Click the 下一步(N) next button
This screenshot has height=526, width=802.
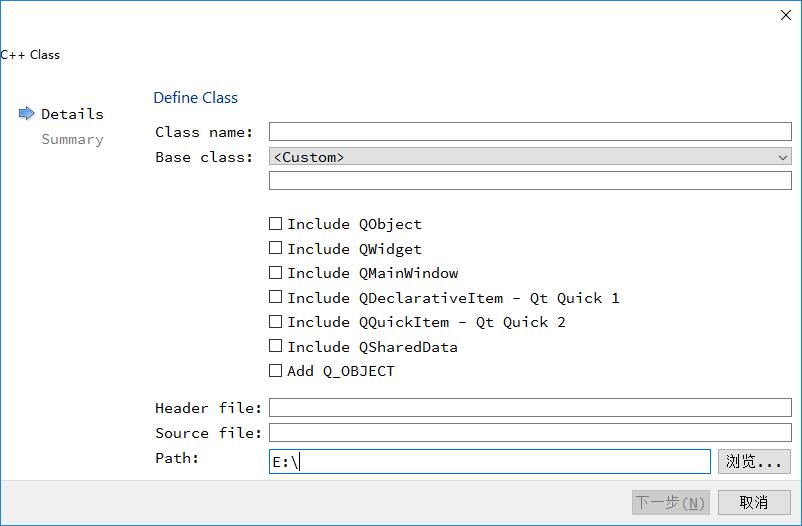(x=670, y=502)
